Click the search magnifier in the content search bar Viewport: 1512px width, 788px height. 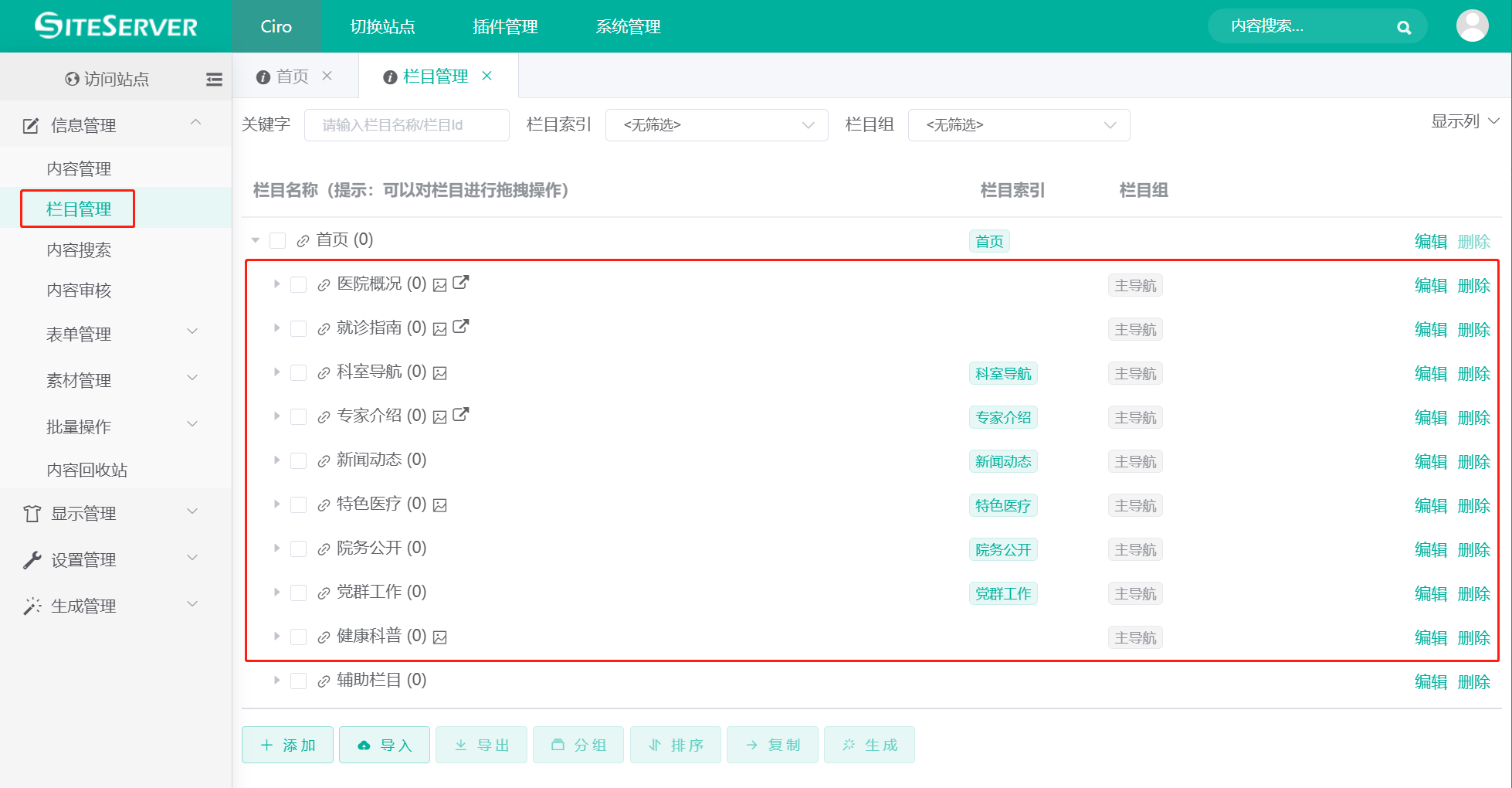point(1404,26)
